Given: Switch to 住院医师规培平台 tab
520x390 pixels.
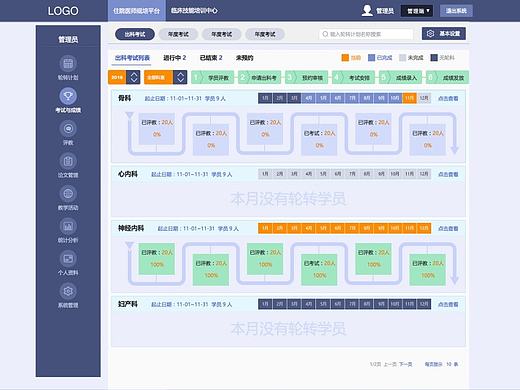Looking at the screenshot, I should 136,11.
